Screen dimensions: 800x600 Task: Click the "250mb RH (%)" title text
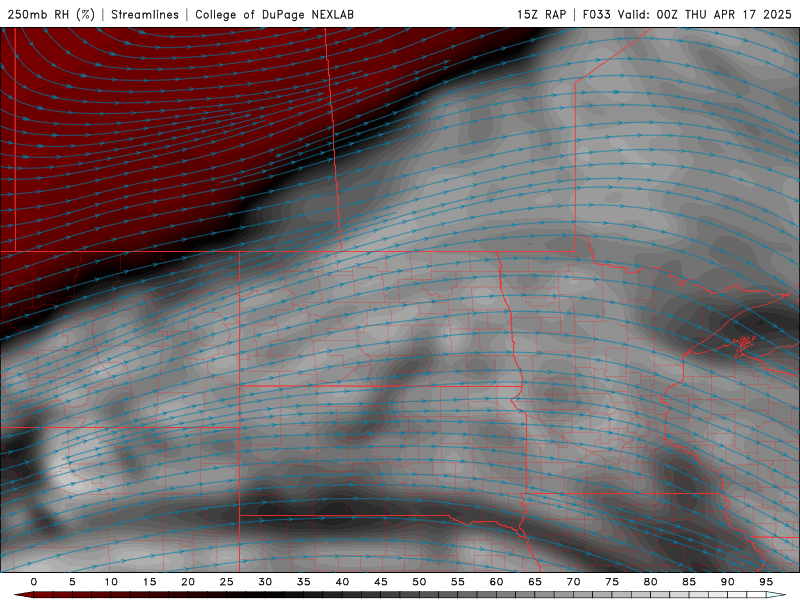pyautogui.click(x=51, y=14)
